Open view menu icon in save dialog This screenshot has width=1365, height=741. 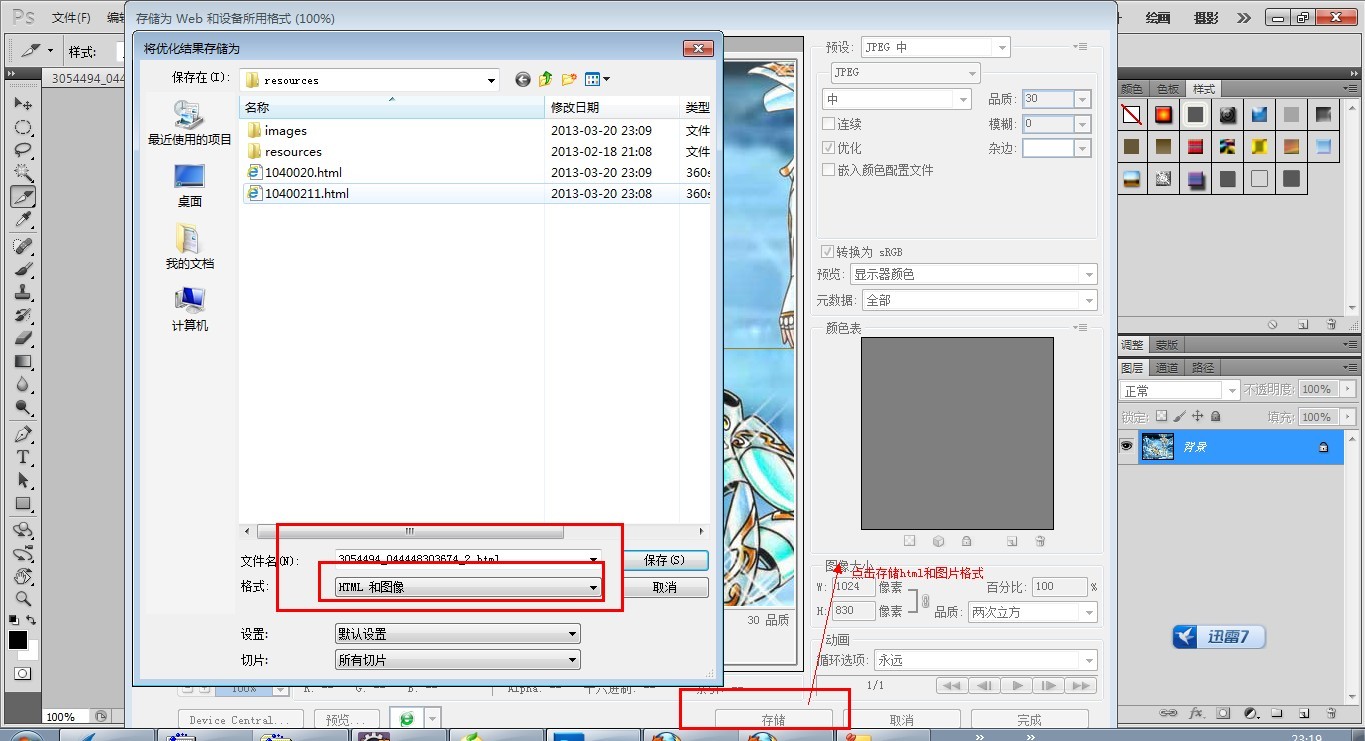[x=597, y=79]
